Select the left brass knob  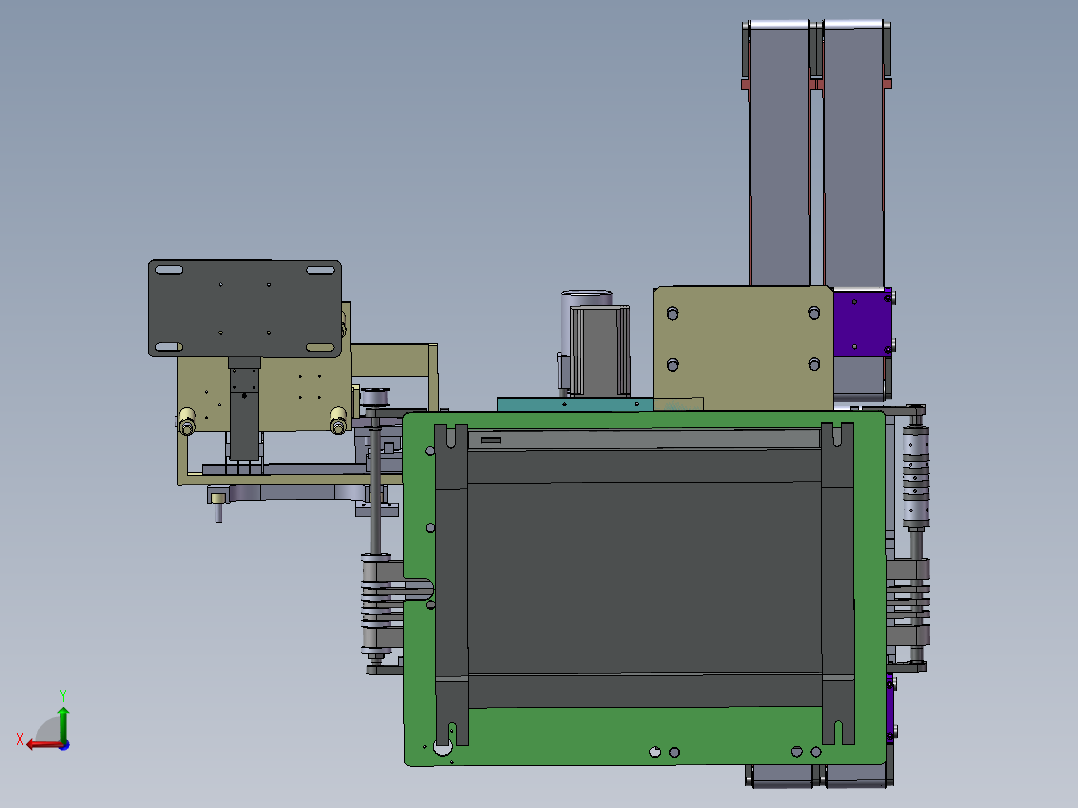coord(187,421)
